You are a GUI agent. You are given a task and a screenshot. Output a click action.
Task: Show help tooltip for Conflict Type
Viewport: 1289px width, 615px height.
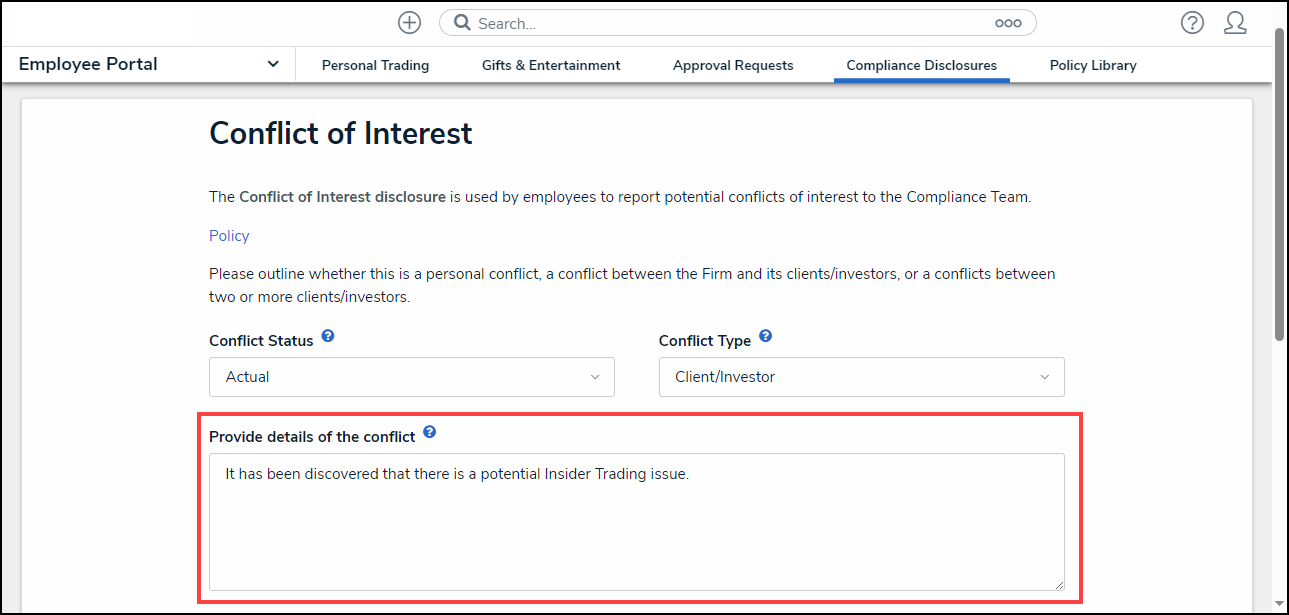click(x=765, y=337)
